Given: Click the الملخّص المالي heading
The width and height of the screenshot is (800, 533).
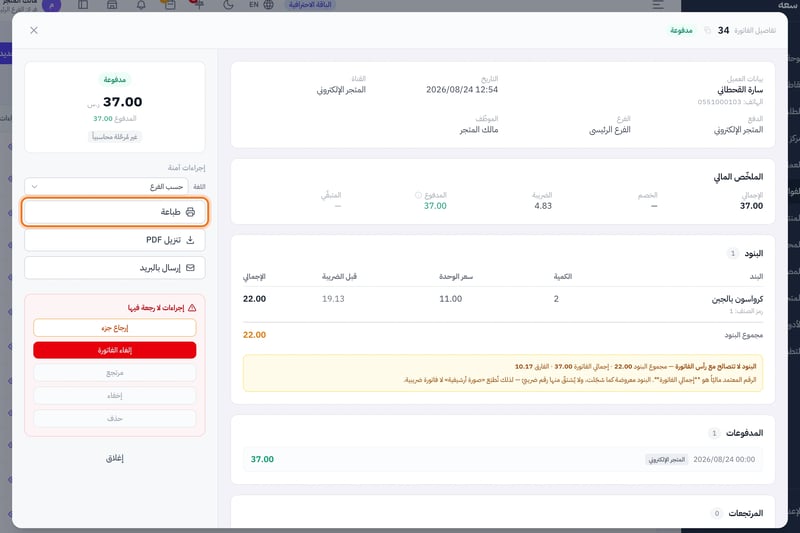Looking at the screenshot, I should coord(738,176).
